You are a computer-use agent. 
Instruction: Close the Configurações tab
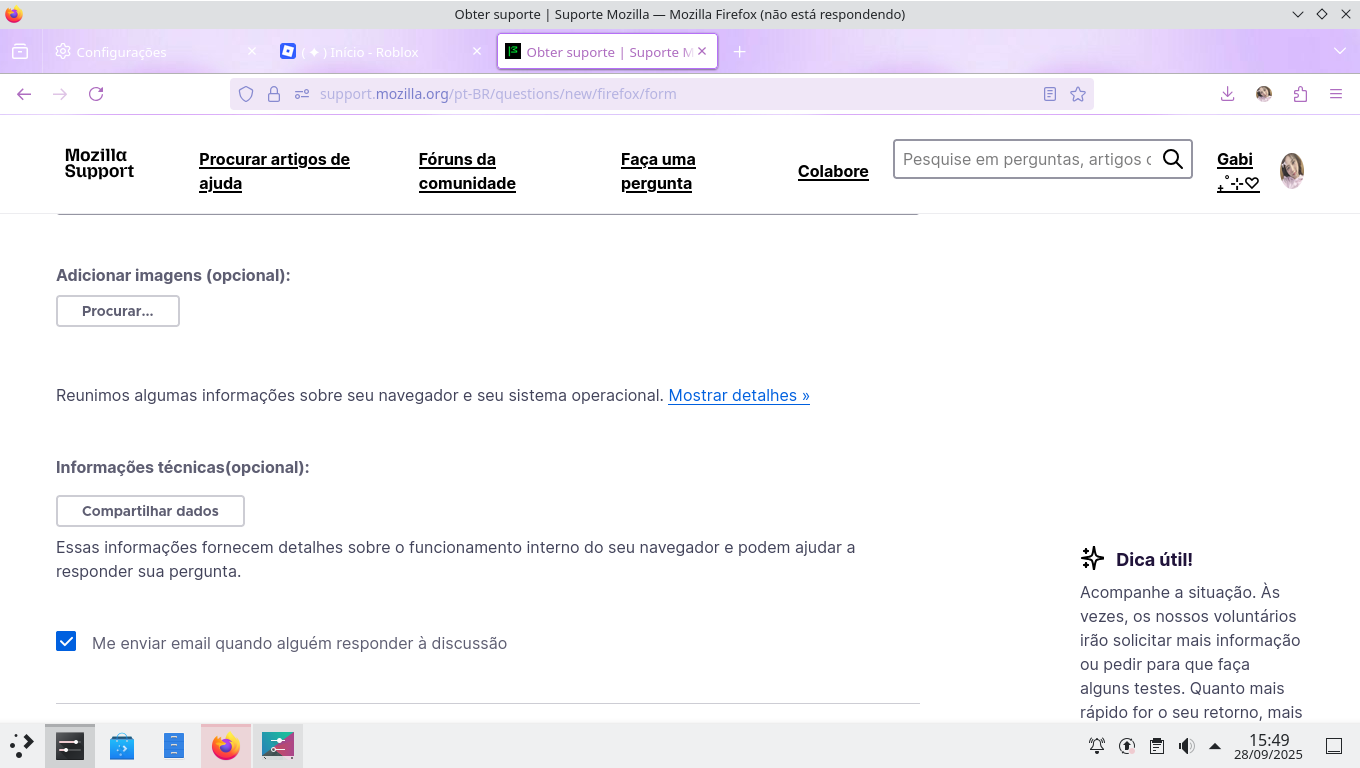(x=252, y=51)
